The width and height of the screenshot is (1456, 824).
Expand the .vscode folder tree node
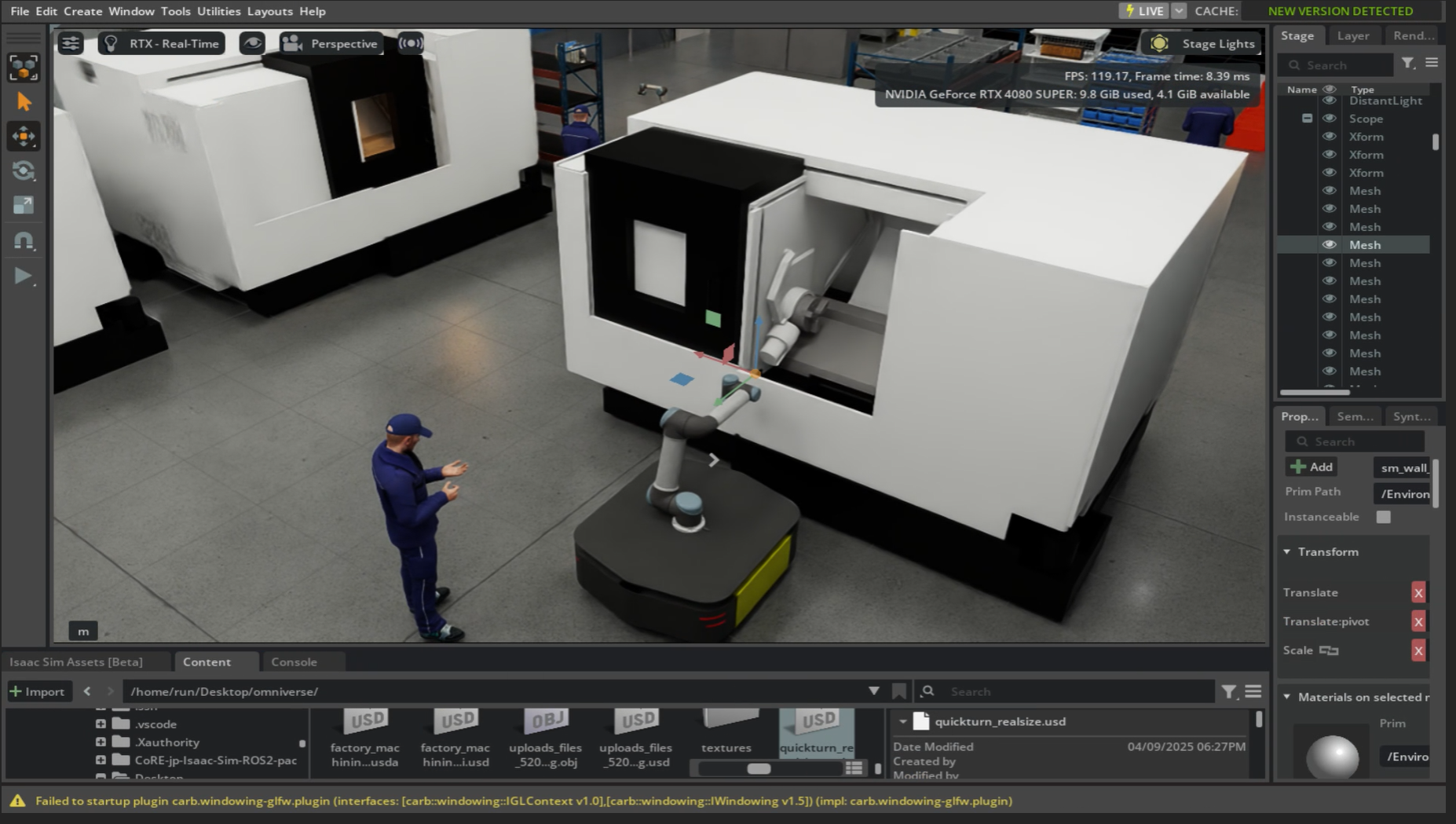coord(101,724)
